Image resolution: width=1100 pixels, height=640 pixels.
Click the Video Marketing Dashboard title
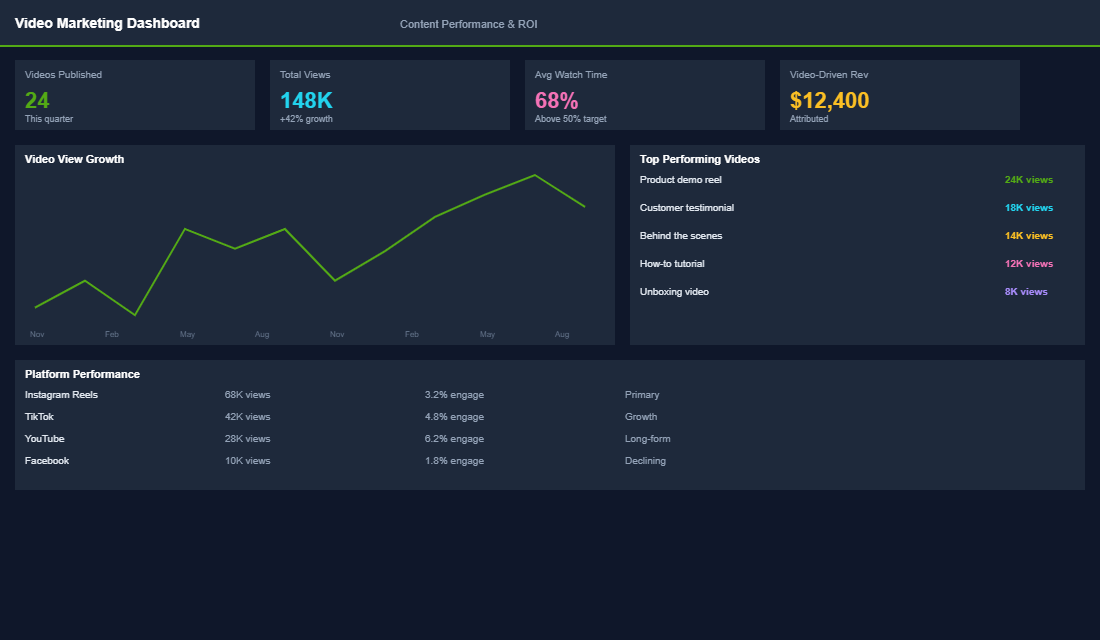point(106,23)
